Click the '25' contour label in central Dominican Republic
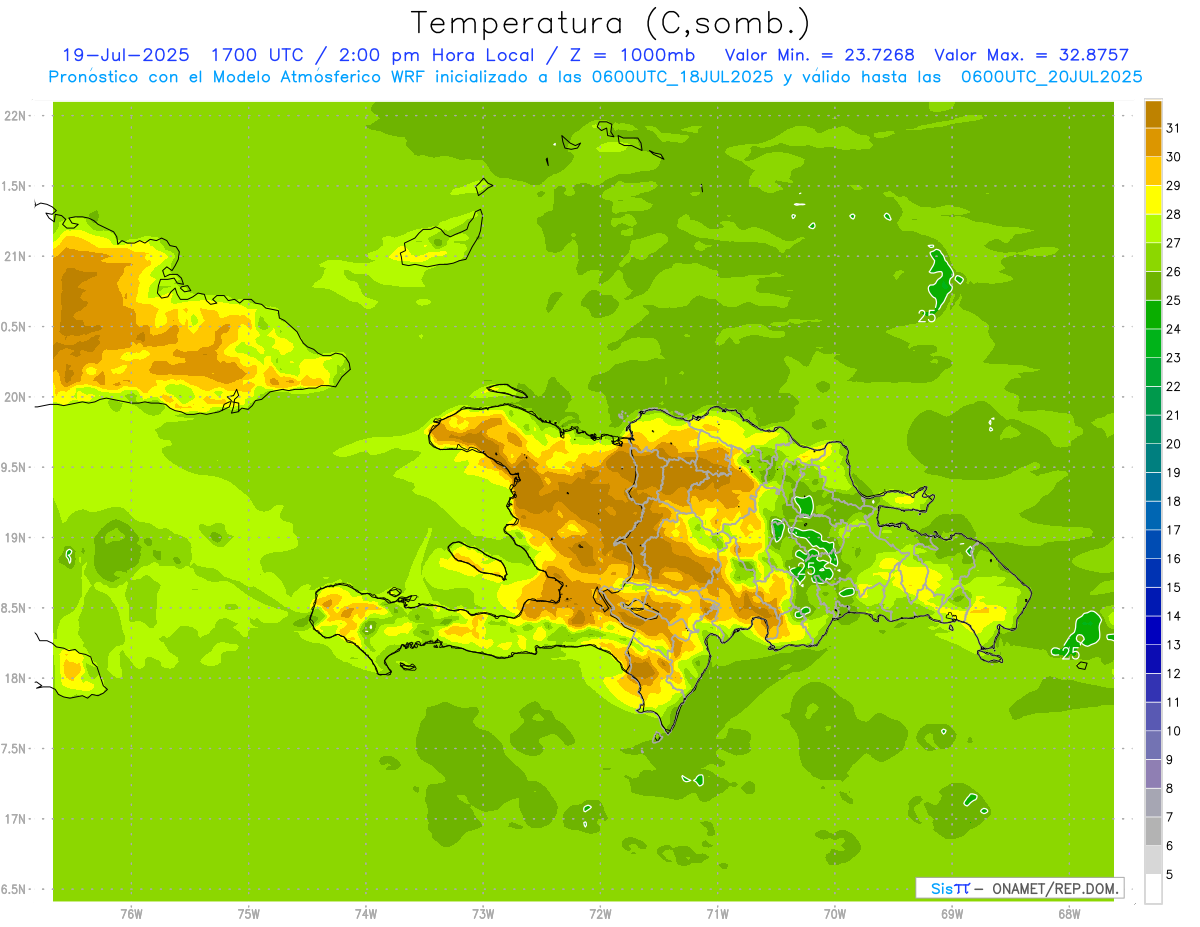The width and height of the screenshot is (1200, 927). tap(806, 568)
